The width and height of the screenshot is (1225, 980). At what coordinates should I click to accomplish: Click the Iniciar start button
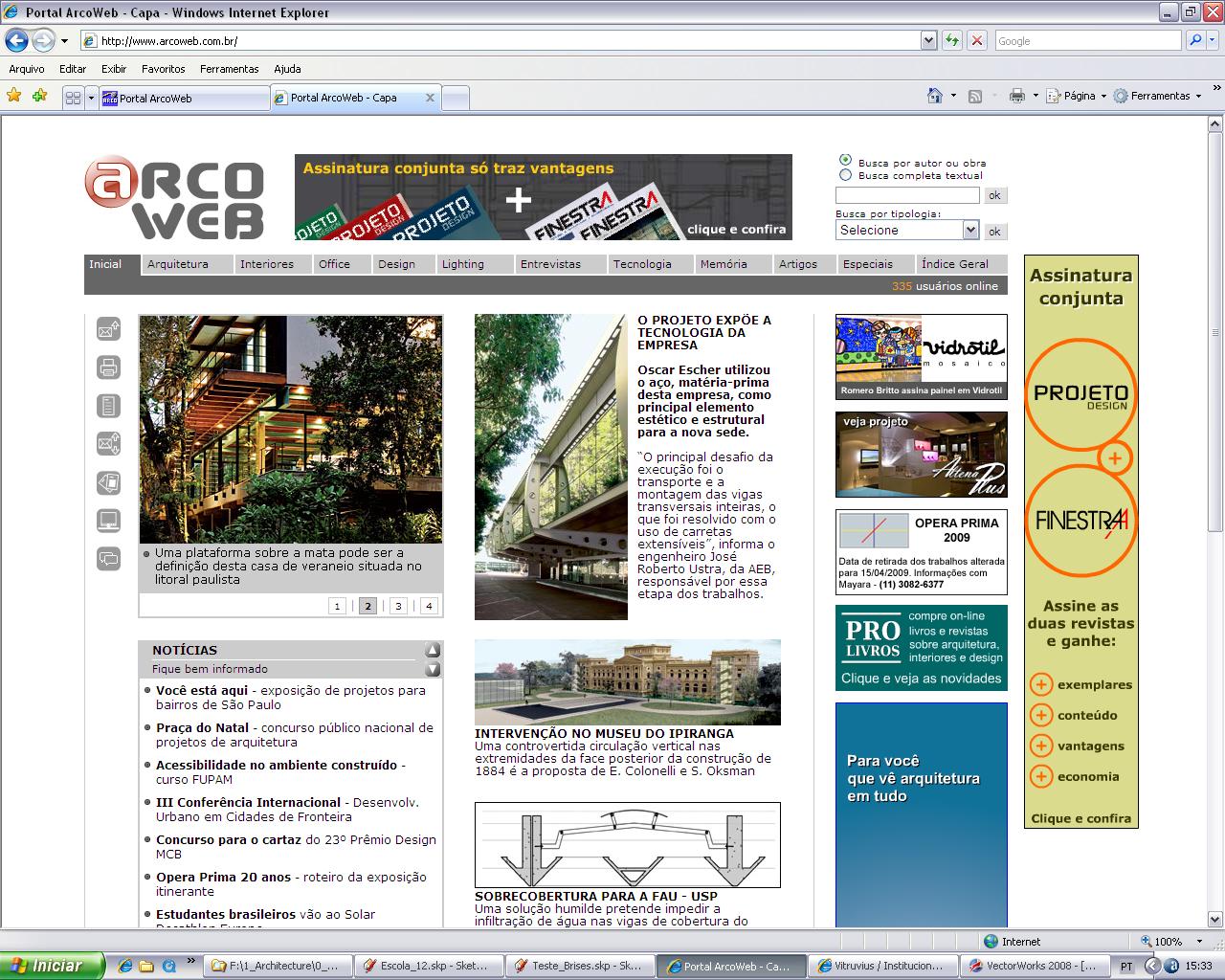[x=53, y=966]
